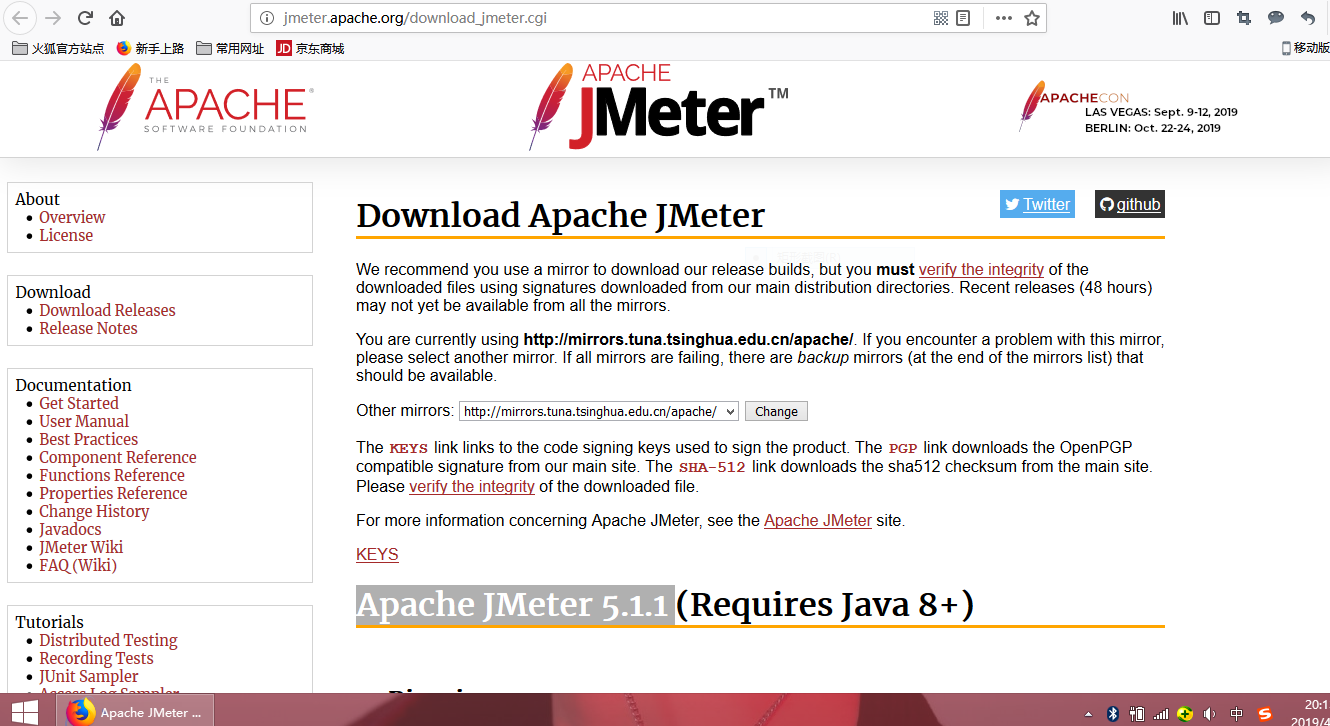1330x726 pixels.
Task: Open the Change History link
Action: pos(94,511)
